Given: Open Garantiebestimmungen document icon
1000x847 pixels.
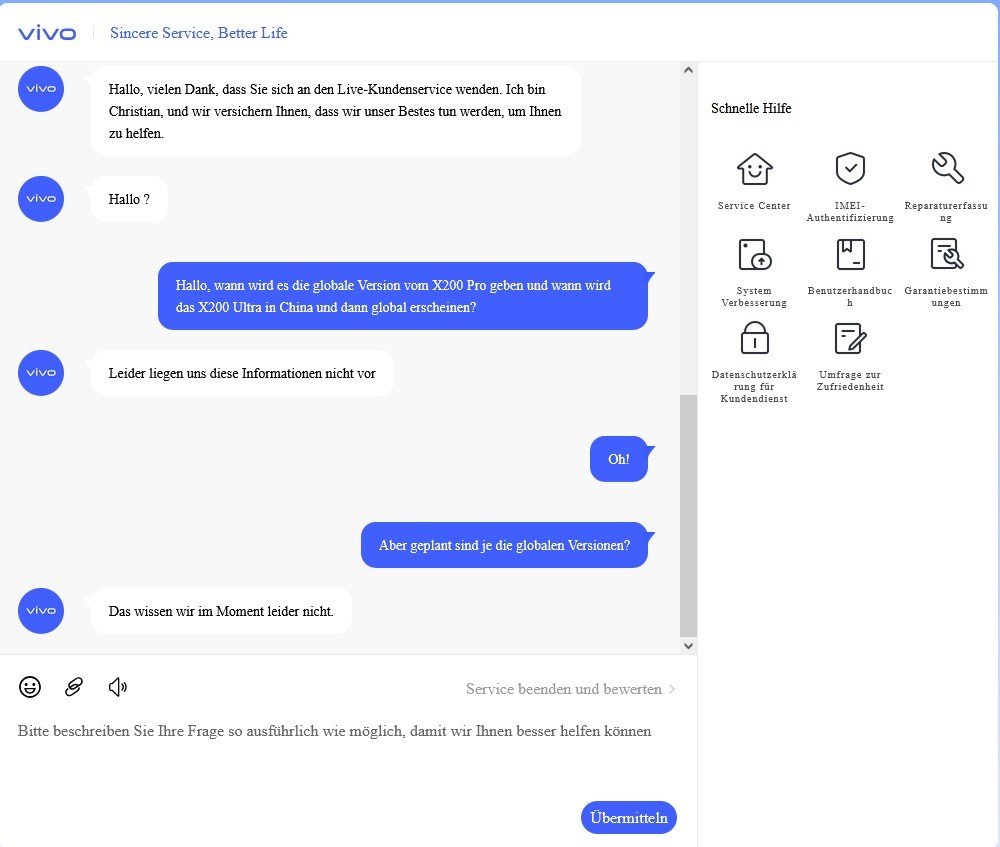Looking at the screenshot, I should point(947,254).
